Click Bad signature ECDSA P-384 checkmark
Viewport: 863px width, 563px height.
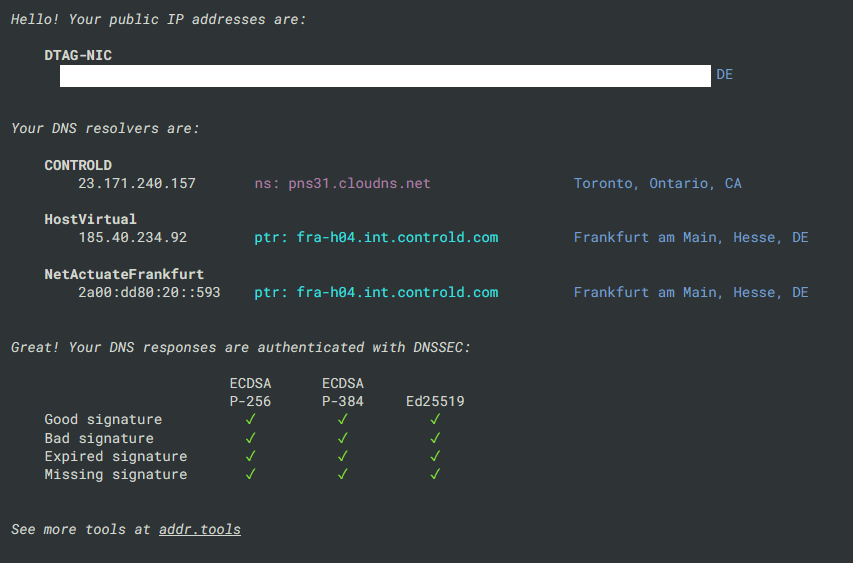click(x=342, y=438)
